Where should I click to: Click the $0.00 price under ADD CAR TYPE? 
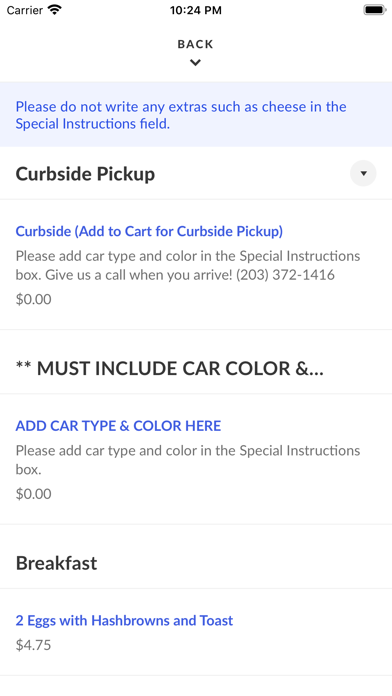34,494
